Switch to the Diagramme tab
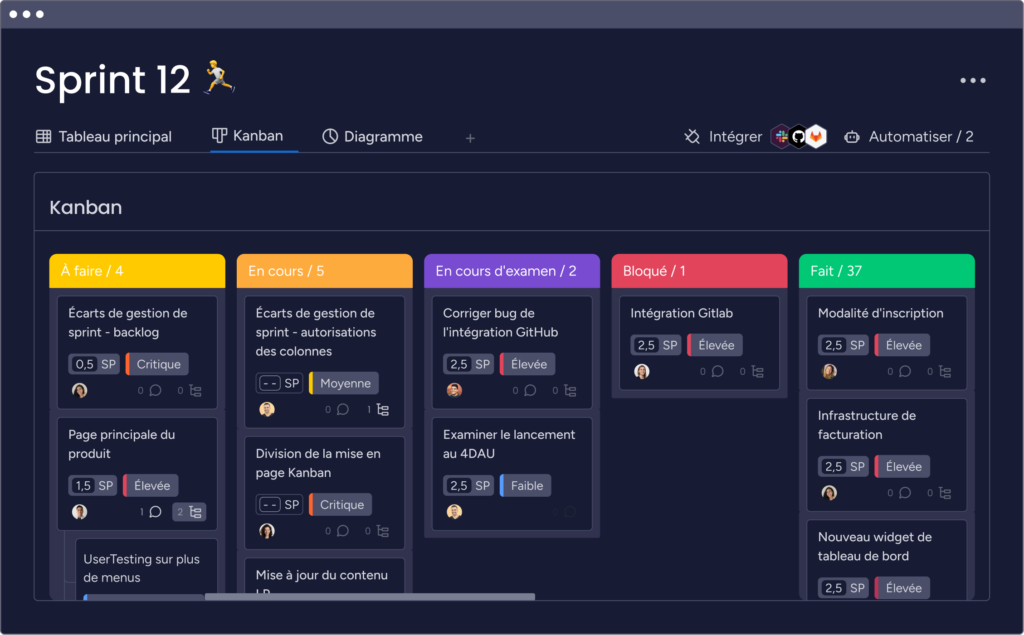 click(x=372, y=137)
